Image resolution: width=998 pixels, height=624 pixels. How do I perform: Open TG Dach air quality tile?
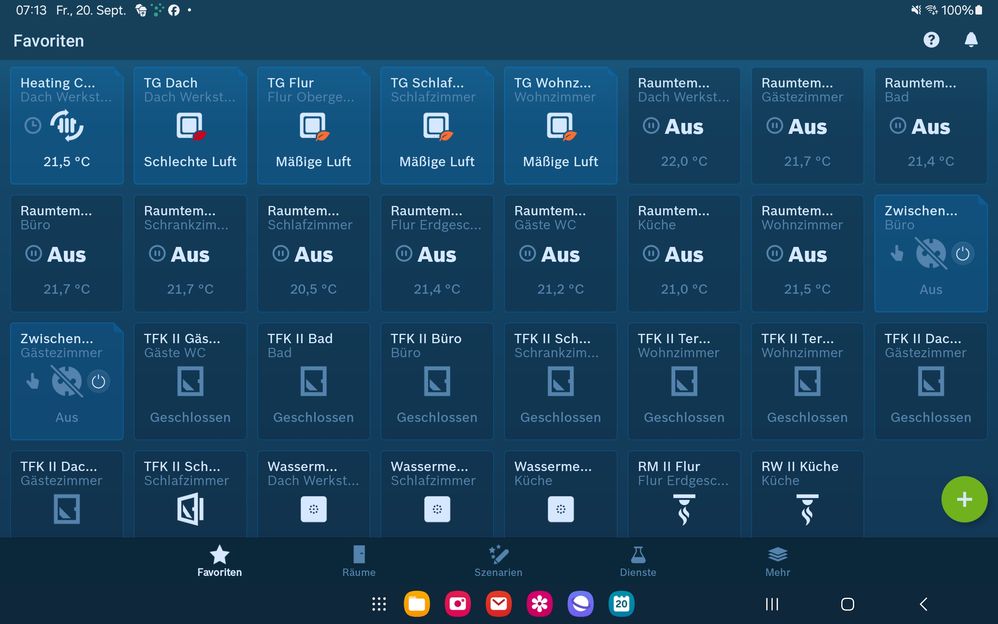pos(190,126)
